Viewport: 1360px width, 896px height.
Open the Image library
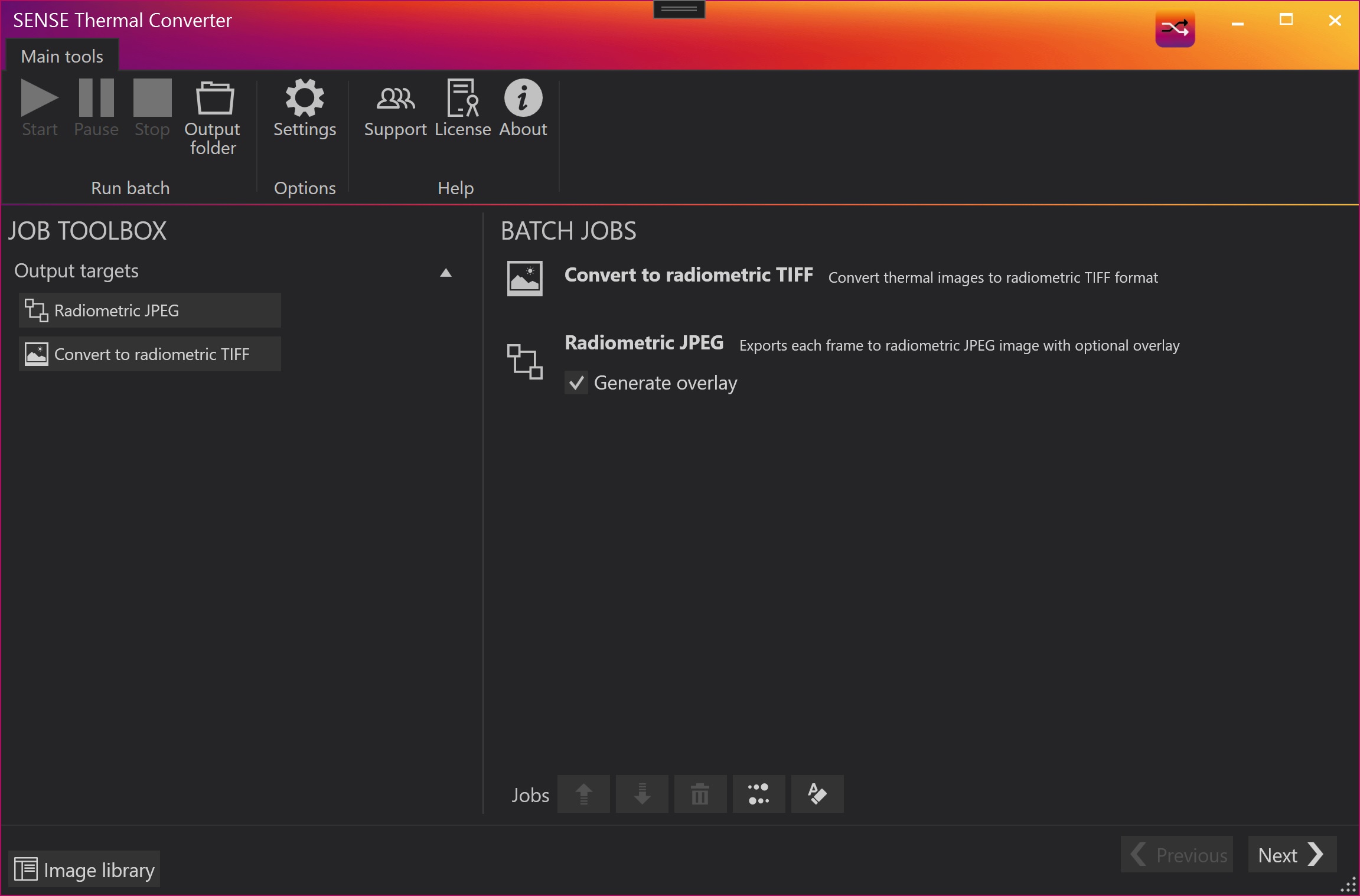coord(84,869)
